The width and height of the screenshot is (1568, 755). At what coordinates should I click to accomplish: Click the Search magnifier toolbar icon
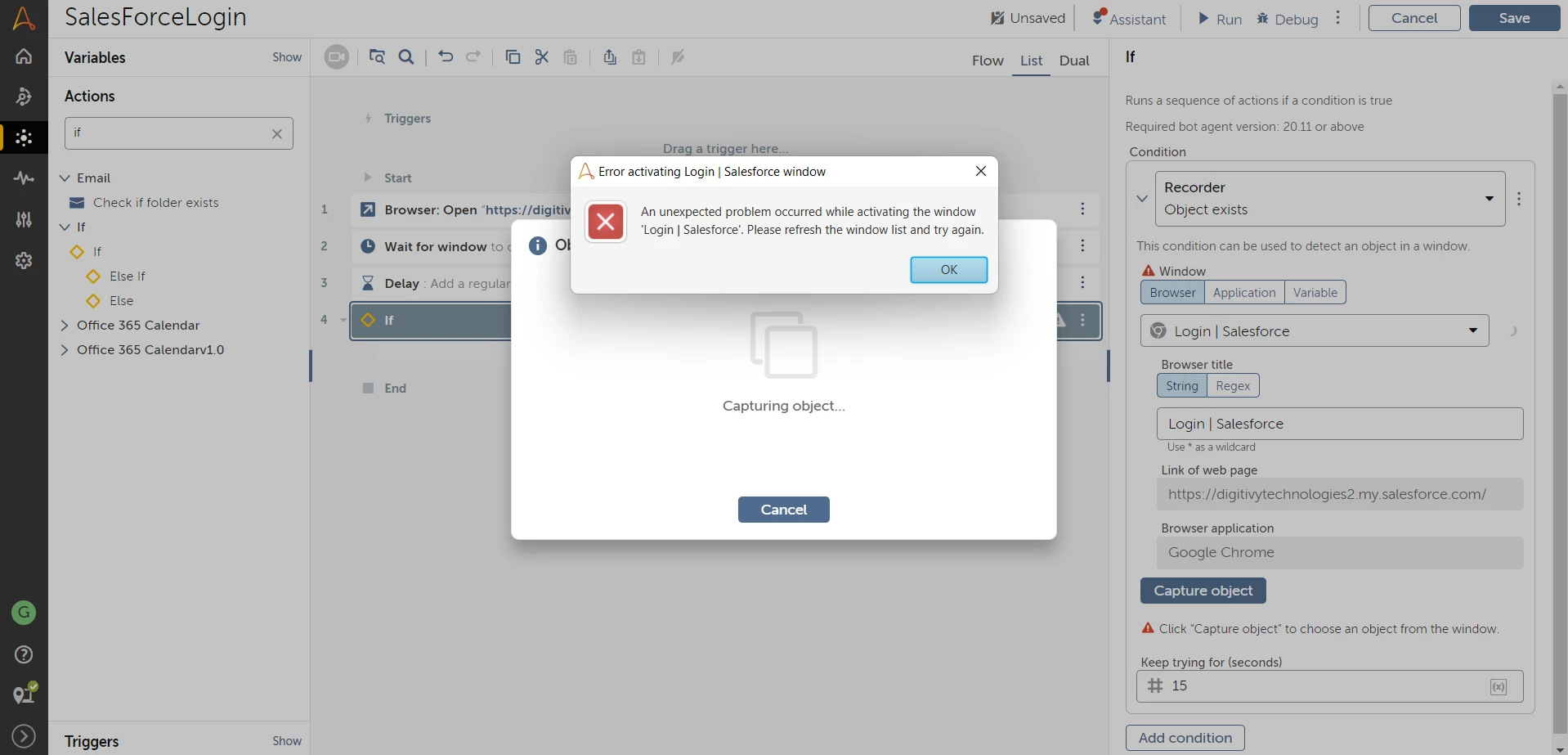tap(406, 57)
